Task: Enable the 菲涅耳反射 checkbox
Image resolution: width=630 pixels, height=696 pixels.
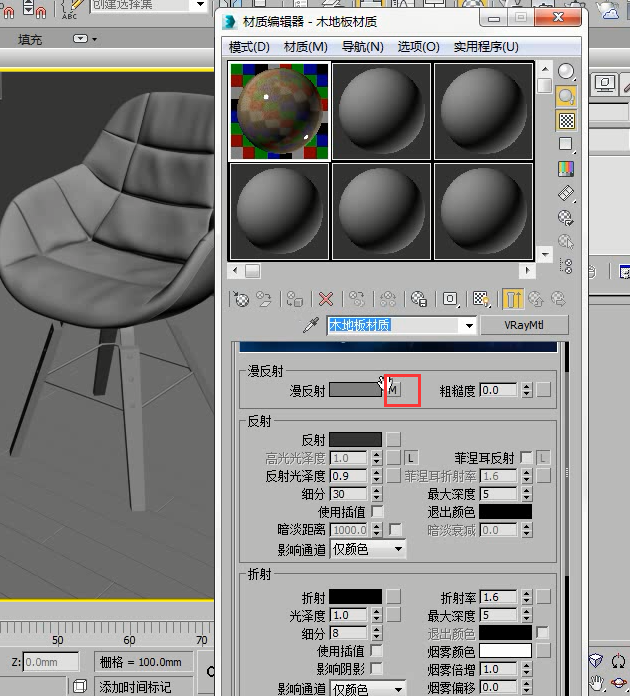Action: [x=526, y=458]
